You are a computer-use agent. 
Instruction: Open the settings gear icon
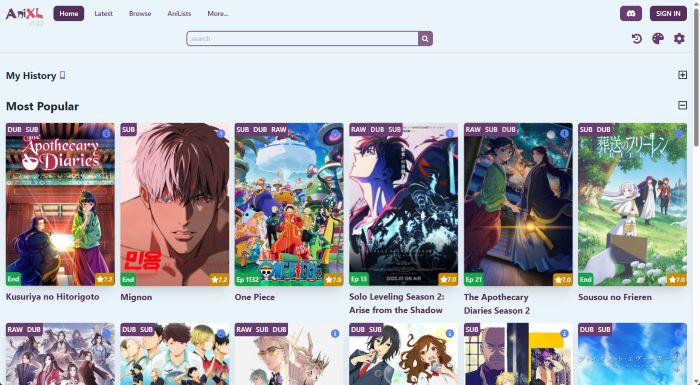click(x=679, y=39)
